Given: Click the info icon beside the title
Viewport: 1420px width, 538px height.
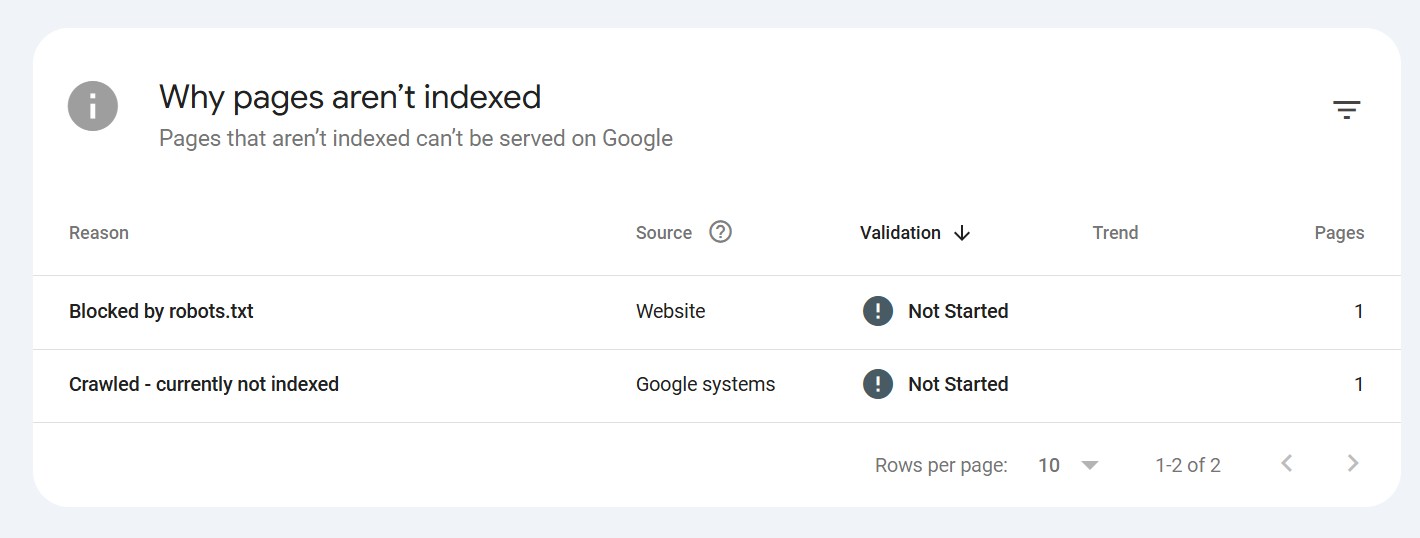Looking at the screenshot, I should tap(93, 105).
